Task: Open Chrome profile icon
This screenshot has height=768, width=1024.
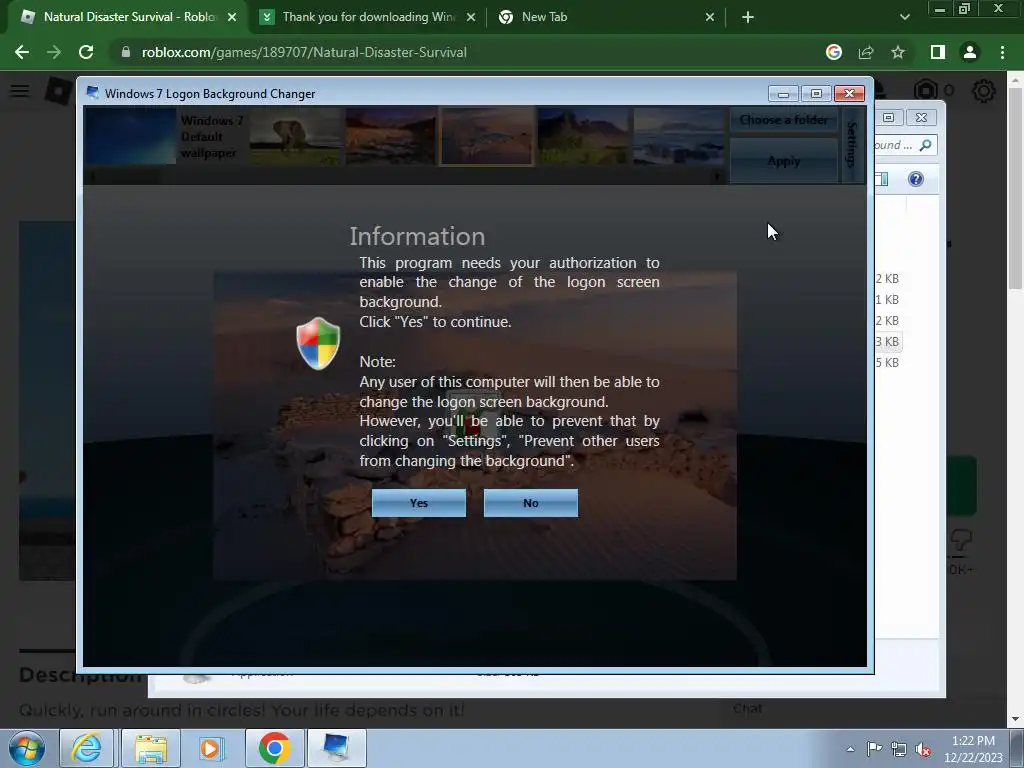Action: [970, 52]
